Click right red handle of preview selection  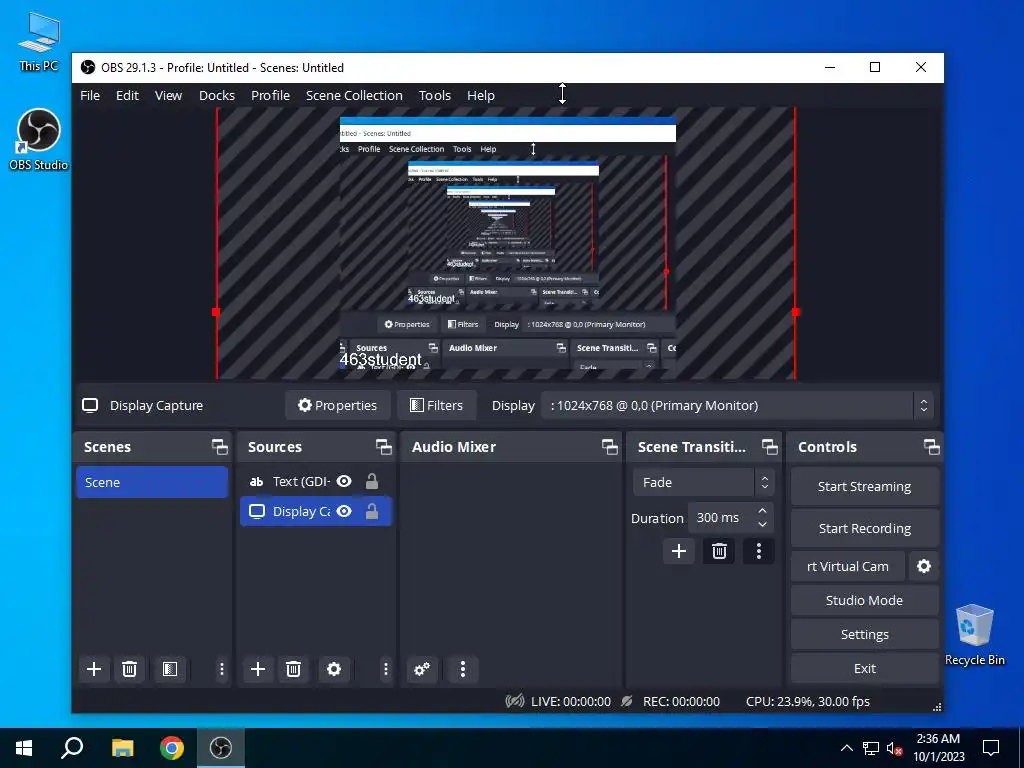coord(795,312)
